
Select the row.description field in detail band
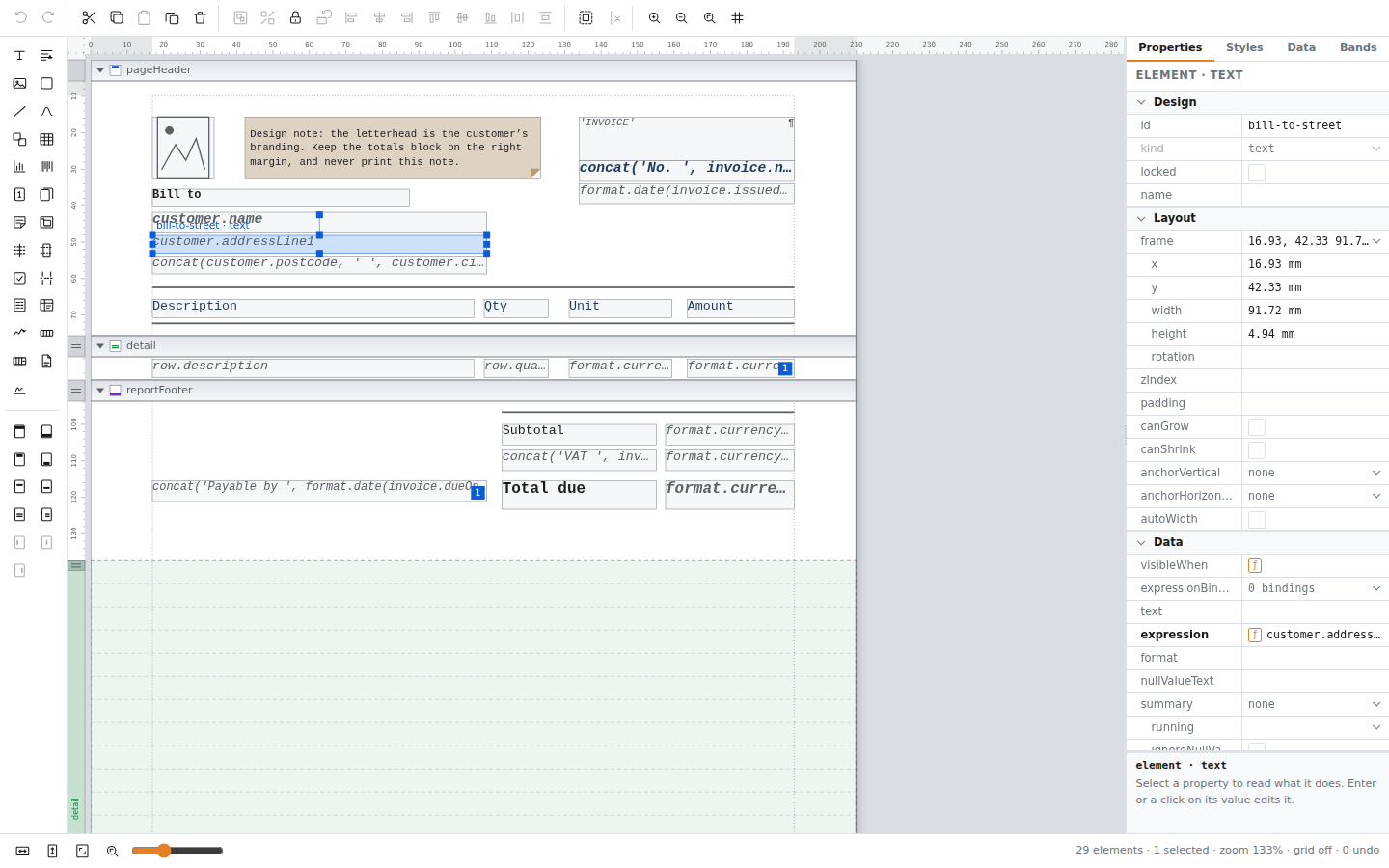313,368
